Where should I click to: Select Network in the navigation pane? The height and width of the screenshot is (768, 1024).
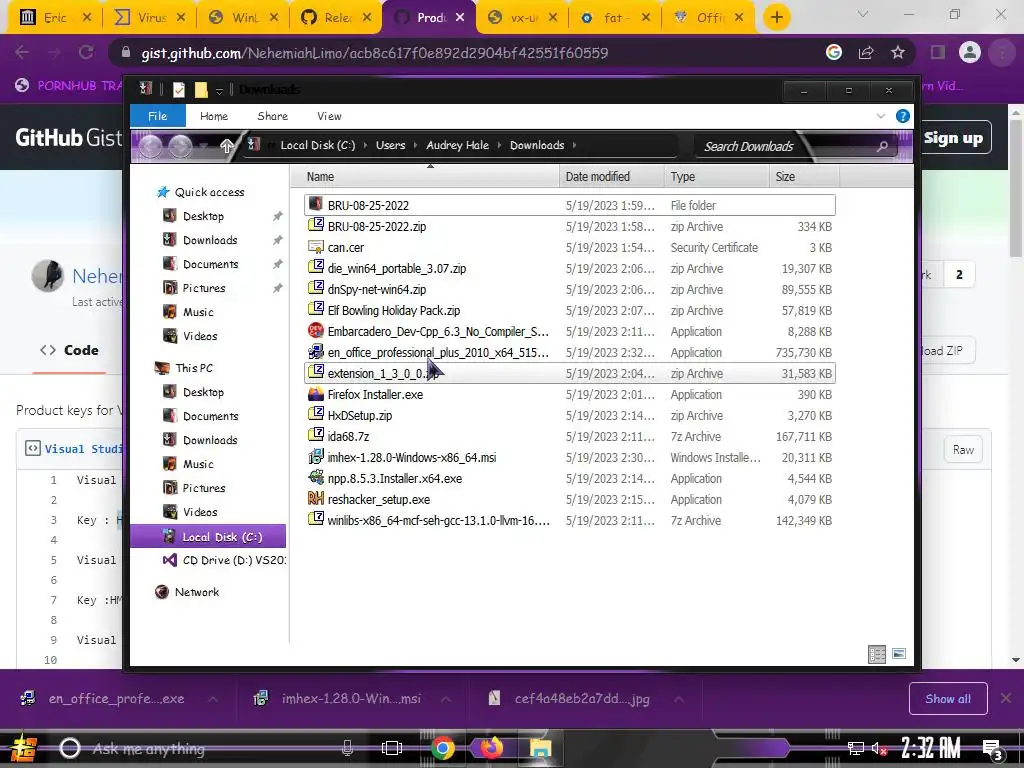click(187, 592)
